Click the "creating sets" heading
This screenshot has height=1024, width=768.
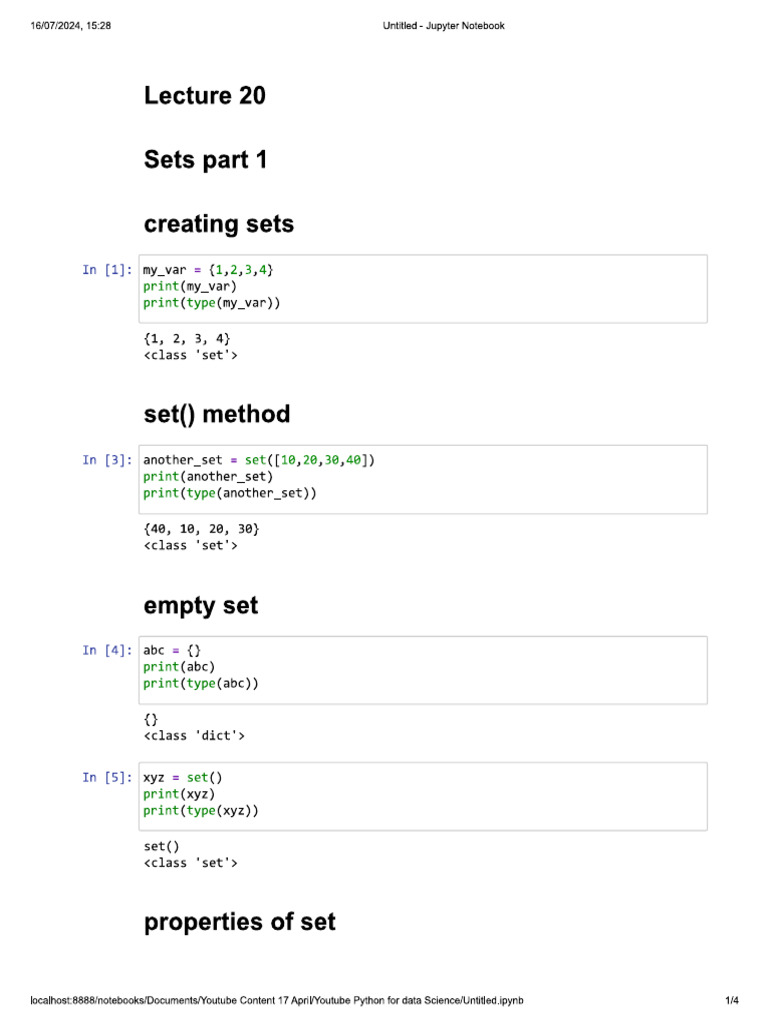click(x=219, y=224)
